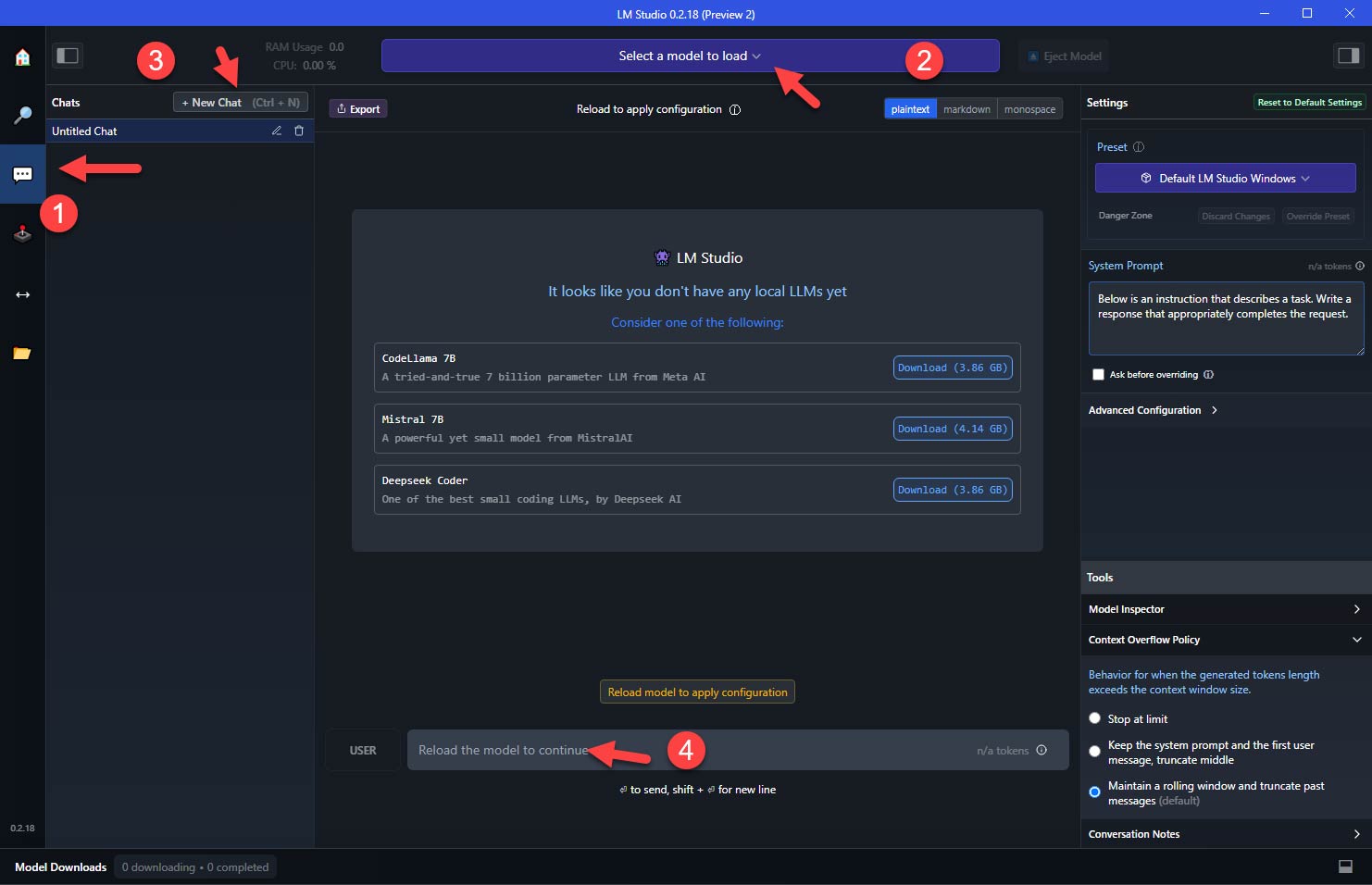This screenshot has width=1372, height=885.
Task: Expand Advanced Configuration section
Action: [1153, 410]
